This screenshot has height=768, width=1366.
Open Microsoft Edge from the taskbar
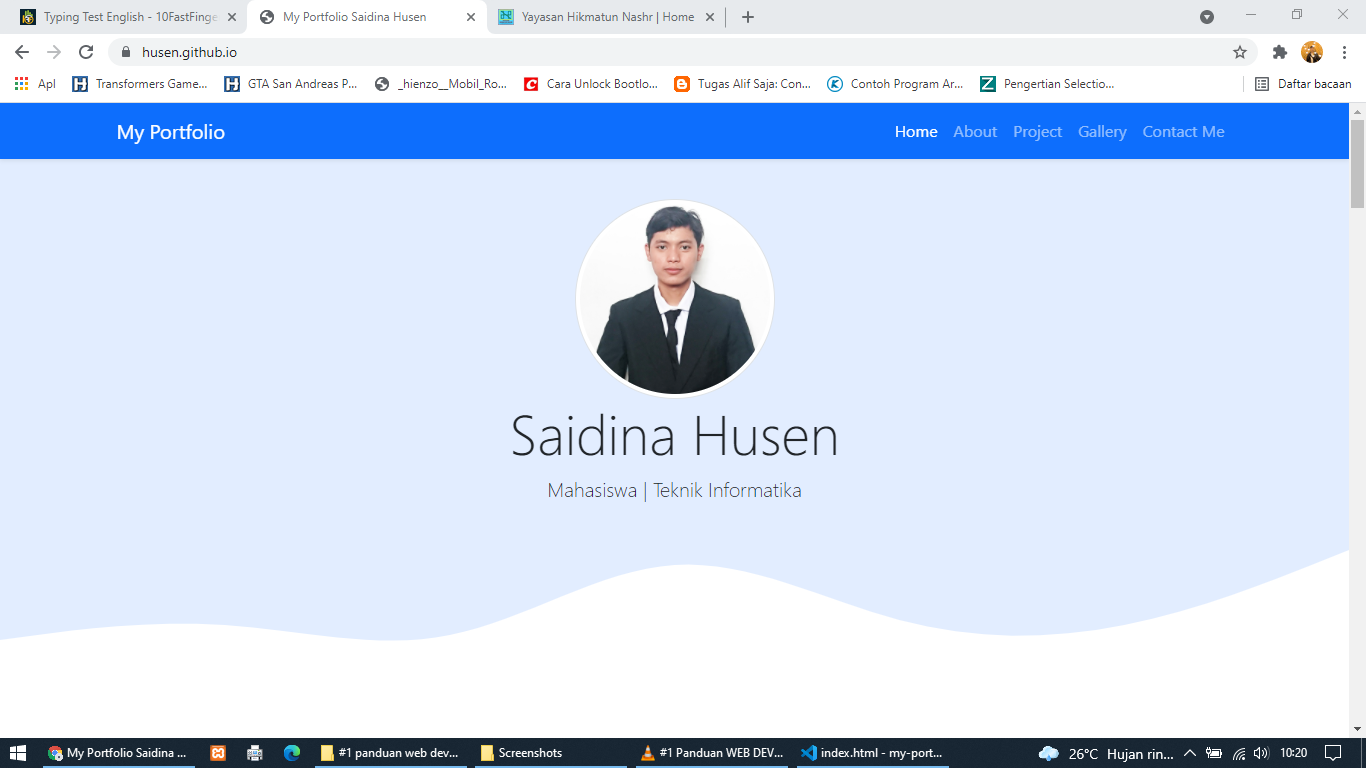[x=292, y=753]
